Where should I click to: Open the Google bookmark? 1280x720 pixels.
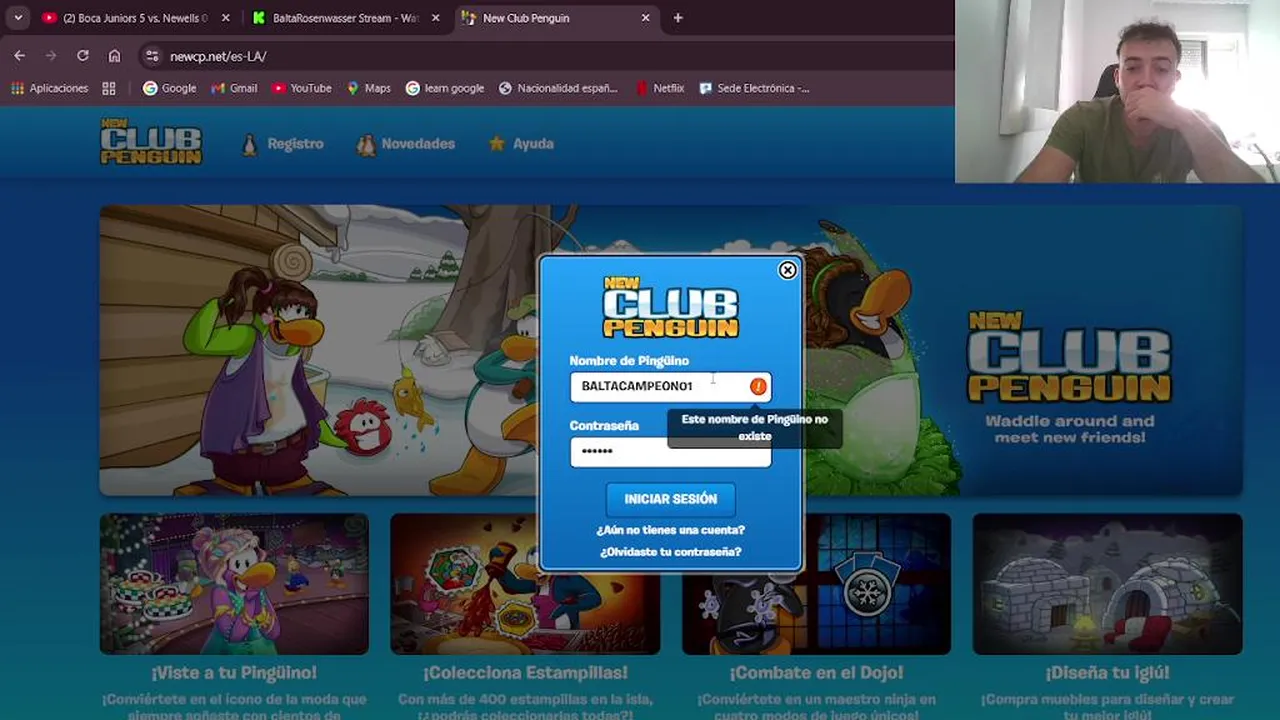(169, 88)
